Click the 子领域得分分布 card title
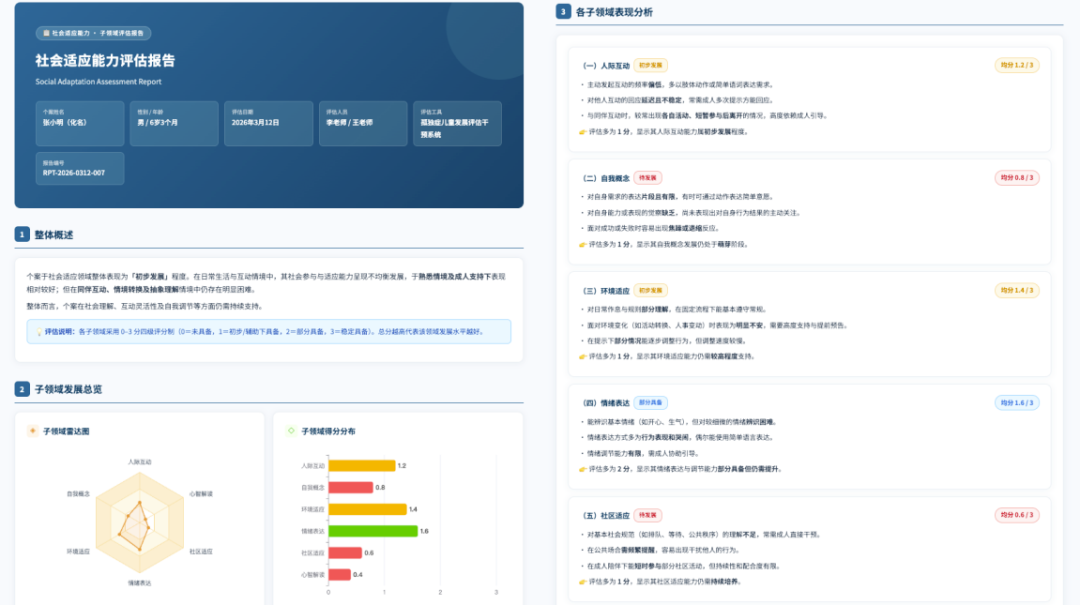 (x=329, y=431)
